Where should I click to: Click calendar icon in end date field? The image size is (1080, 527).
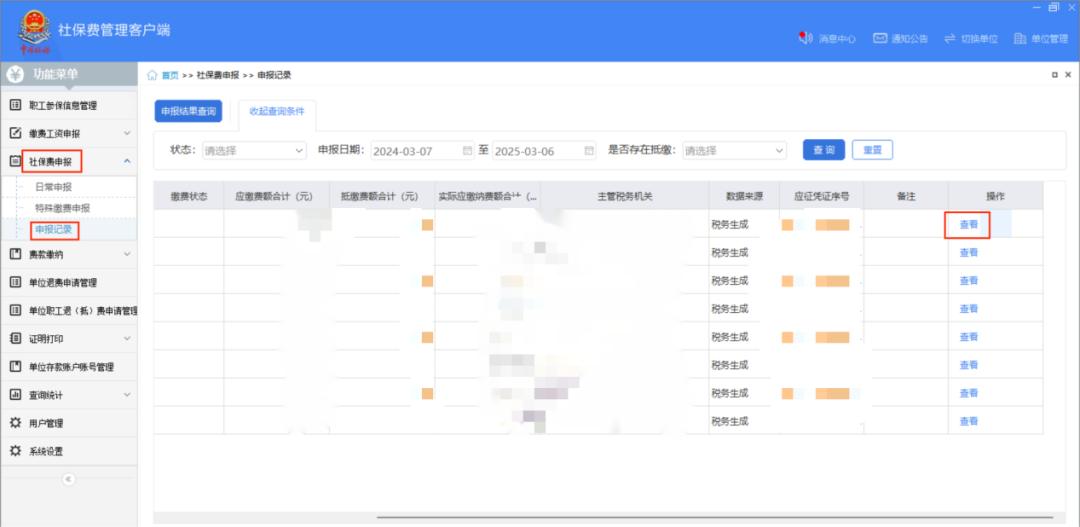pyautogui.click(x=589, y=151)
